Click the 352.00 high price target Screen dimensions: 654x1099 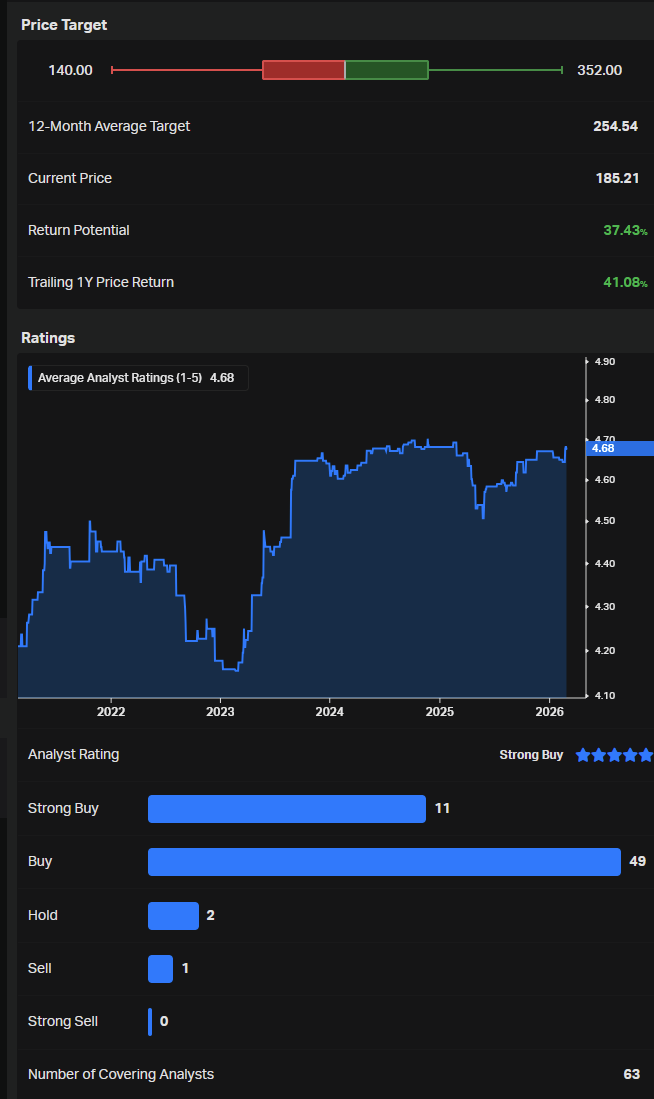(x=599, y=70)
